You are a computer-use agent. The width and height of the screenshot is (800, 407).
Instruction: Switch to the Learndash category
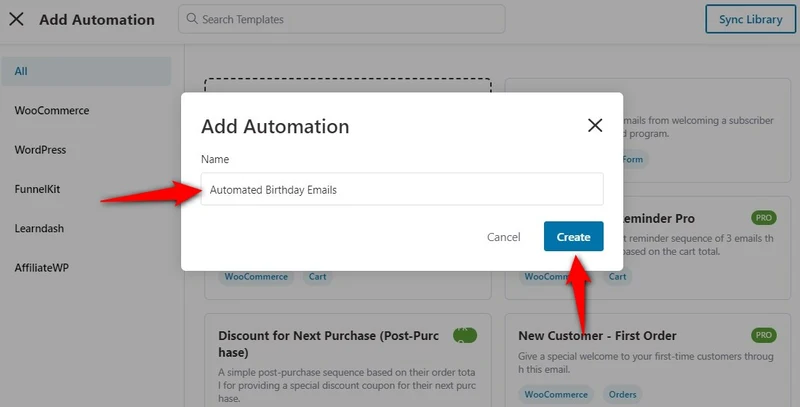pos(39,228)
